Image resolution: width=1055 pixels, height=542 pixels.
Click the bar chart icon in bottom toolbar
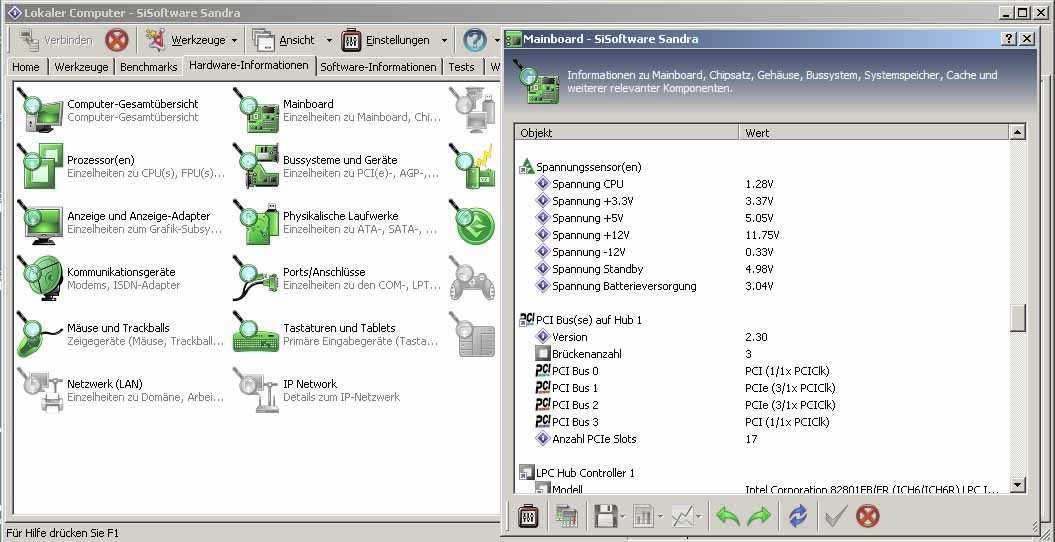[643, 516]
